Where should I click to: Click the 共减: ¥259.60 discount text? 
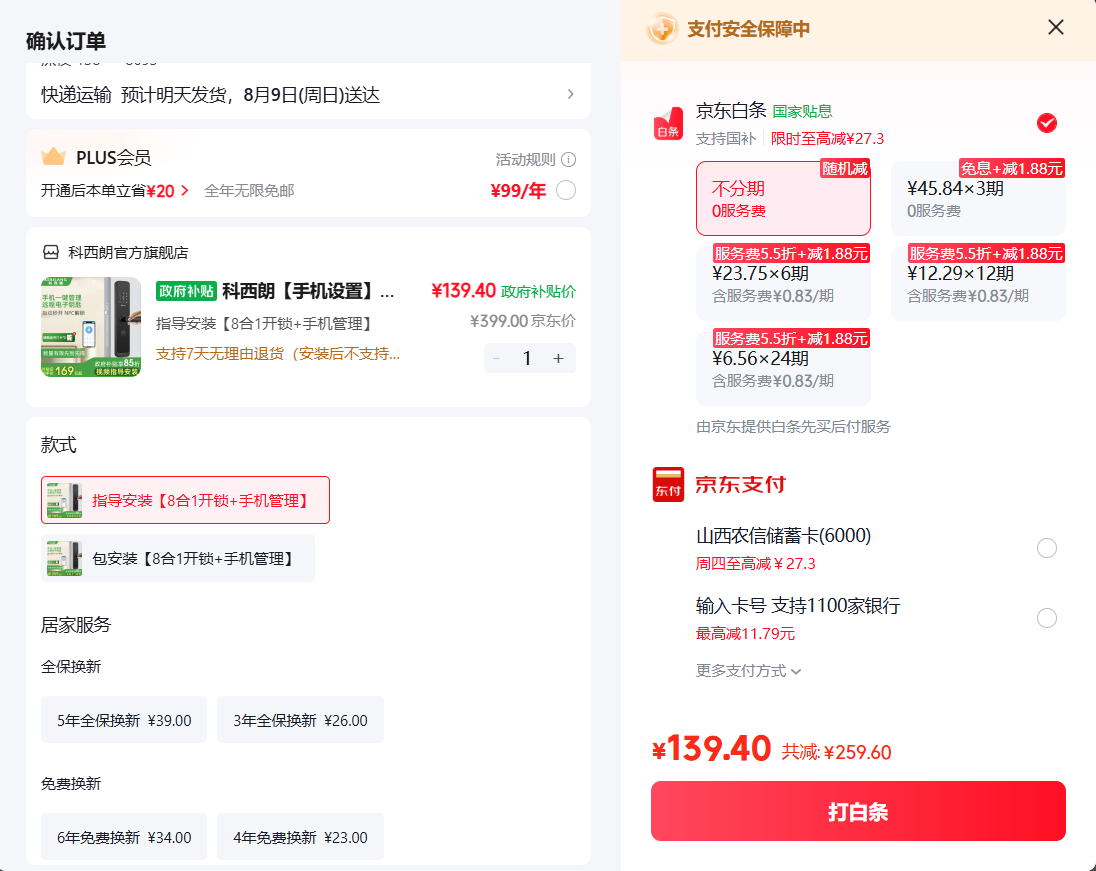pos(836,751)
